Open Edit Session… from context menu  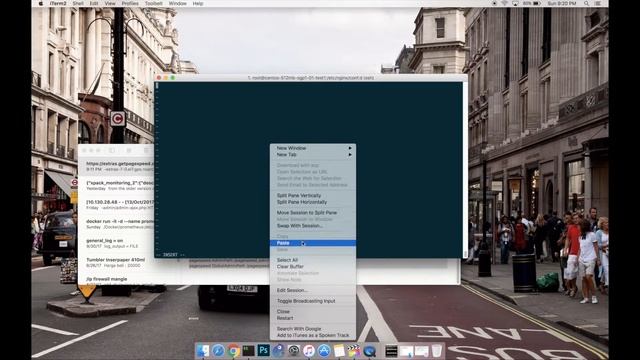pos(313,290)
